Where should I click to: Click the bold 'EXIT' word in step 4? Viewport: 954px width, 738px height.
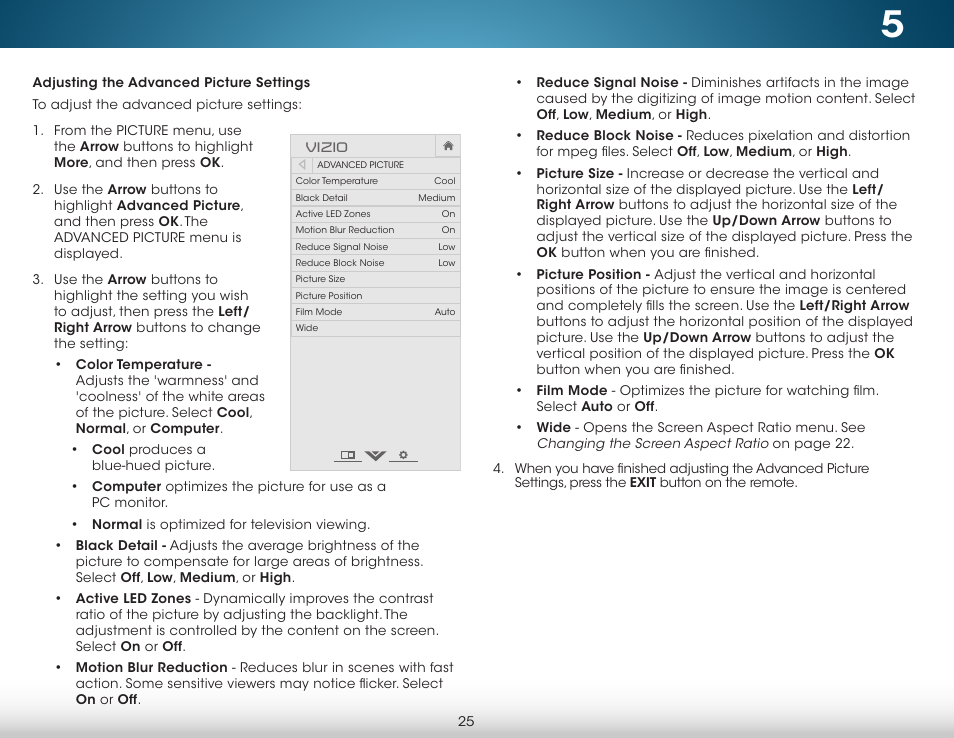[x=642, y=483]
